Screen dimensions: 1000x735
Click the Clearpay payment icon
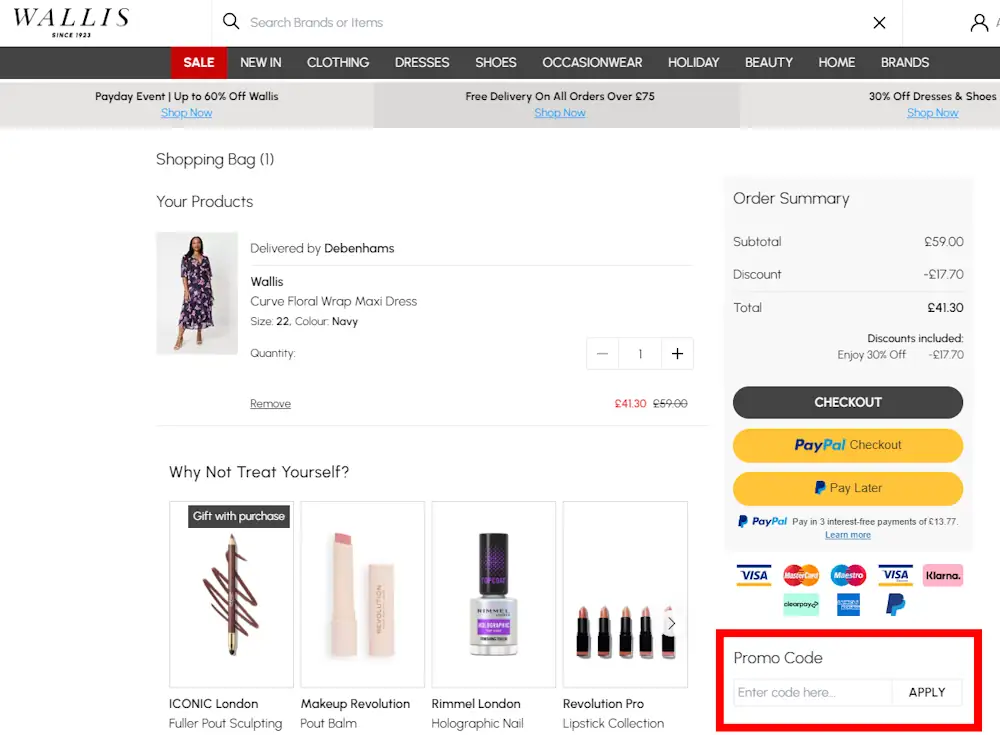pyautogui.click(x=801, y=604)
